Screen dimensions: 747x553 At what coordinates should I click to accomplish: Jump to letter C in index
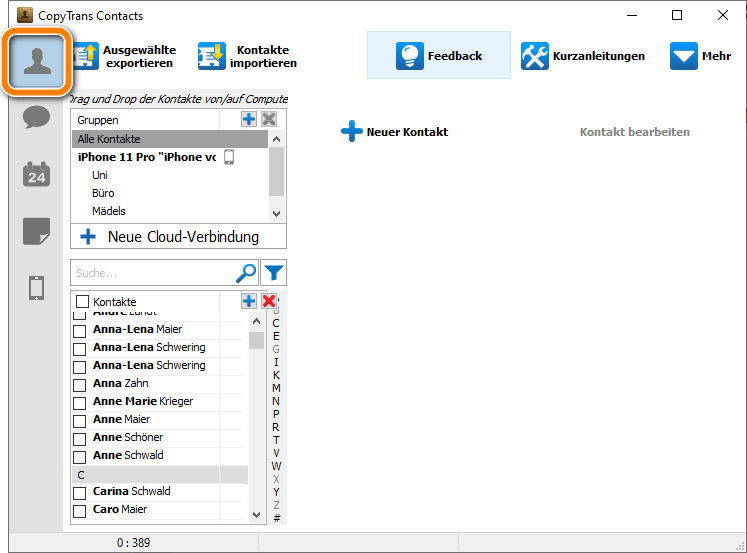[x=276, y=323]
